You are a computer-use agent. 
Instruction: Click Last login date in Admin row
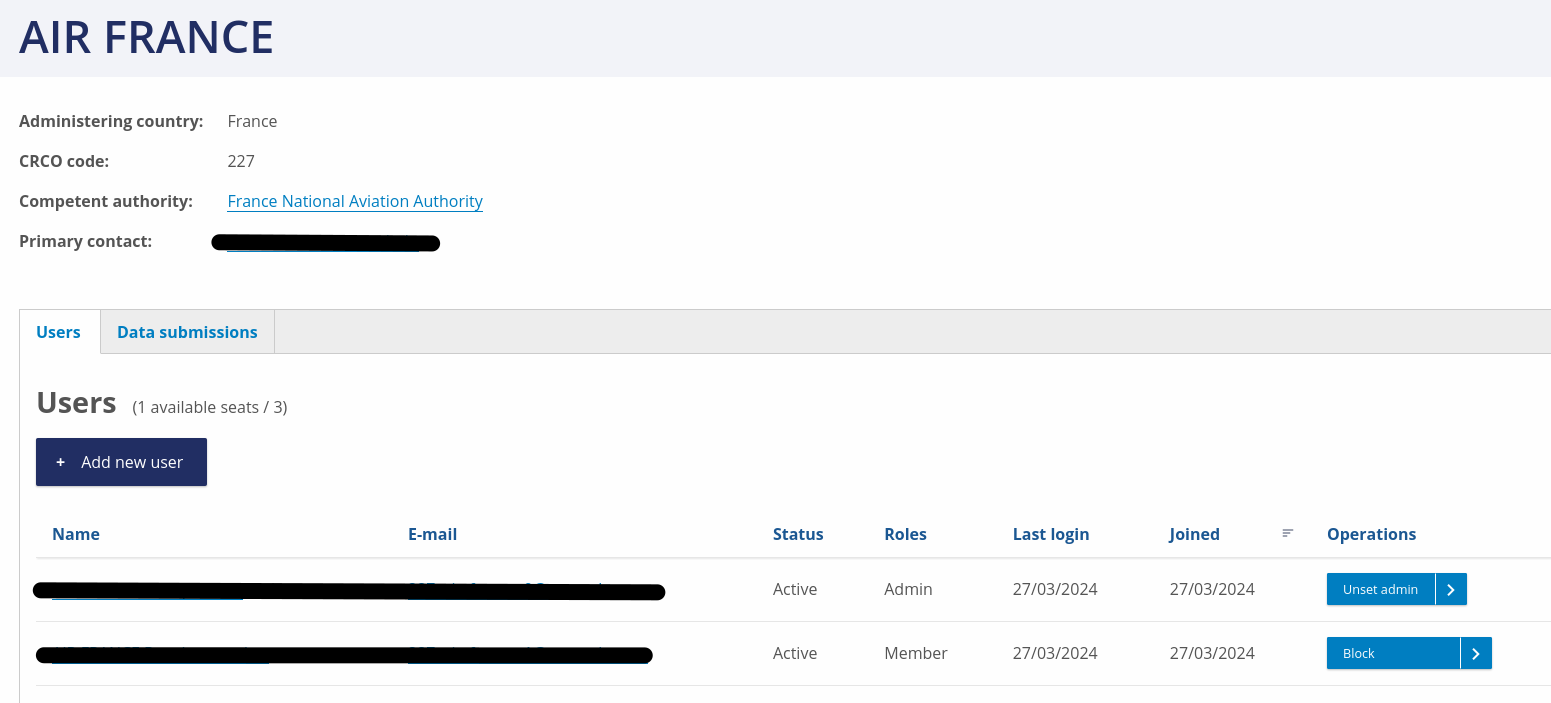coord(1055,589)
